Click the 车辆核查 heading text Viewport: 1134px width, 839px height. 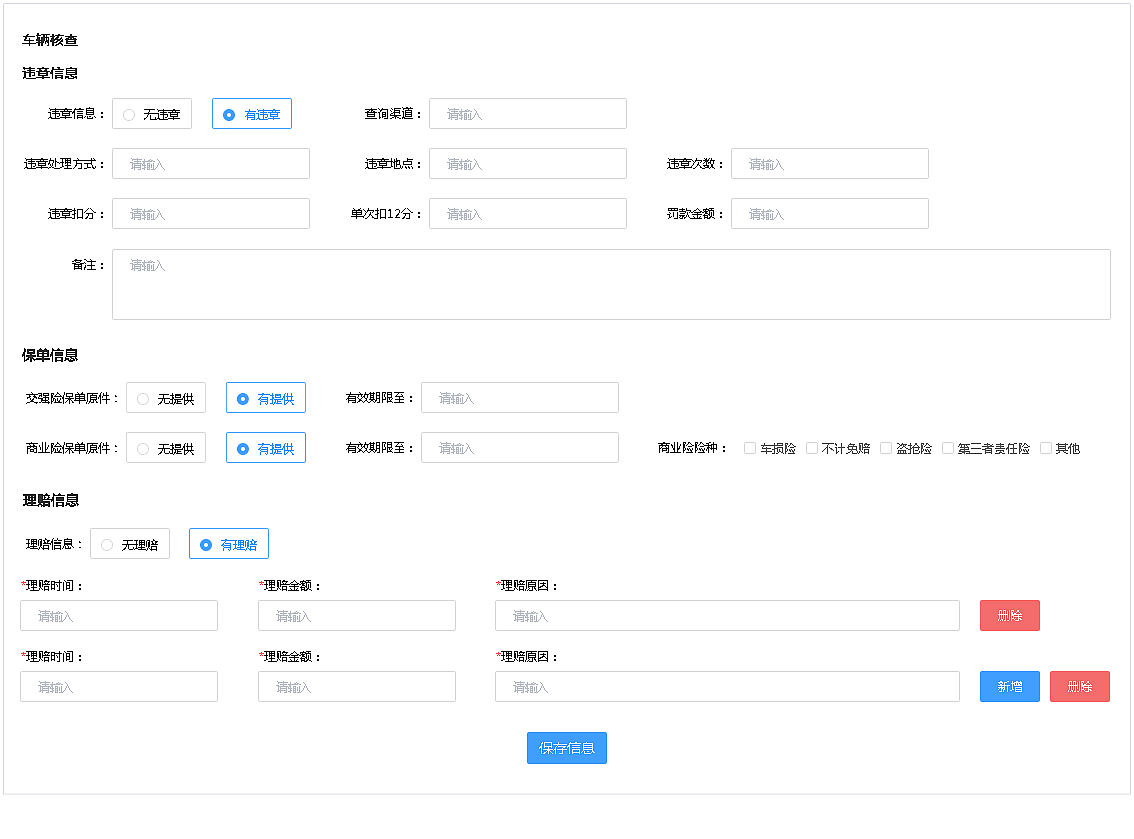coord(50,40)
